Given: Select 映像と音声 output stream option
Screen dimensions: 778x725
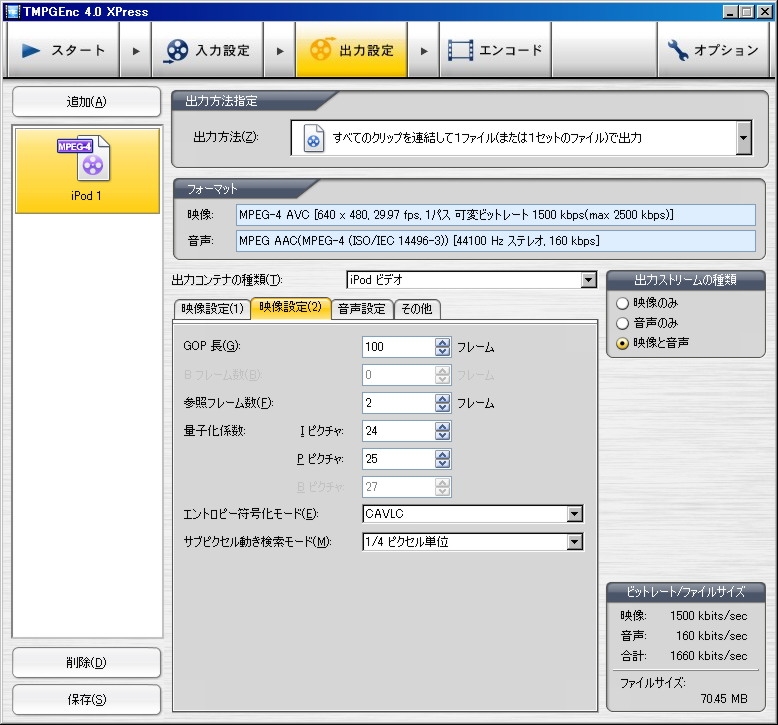Looking at the screenshot, I should [622, 343].
